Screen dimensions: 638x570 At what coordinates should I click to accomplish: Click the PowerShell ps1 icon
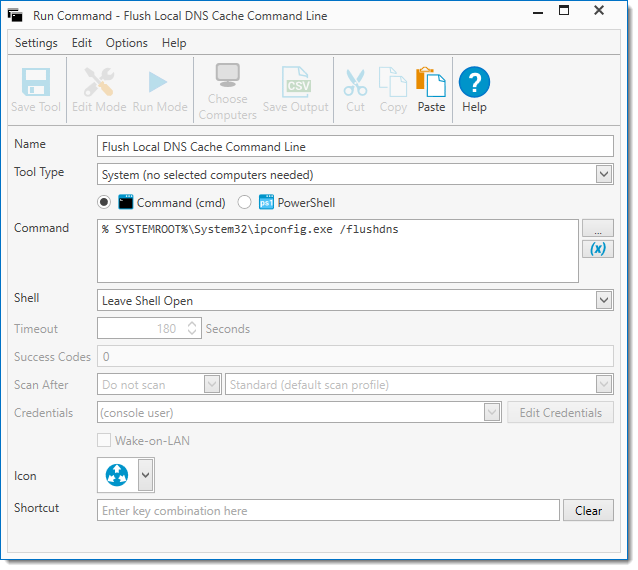[266, 202]
